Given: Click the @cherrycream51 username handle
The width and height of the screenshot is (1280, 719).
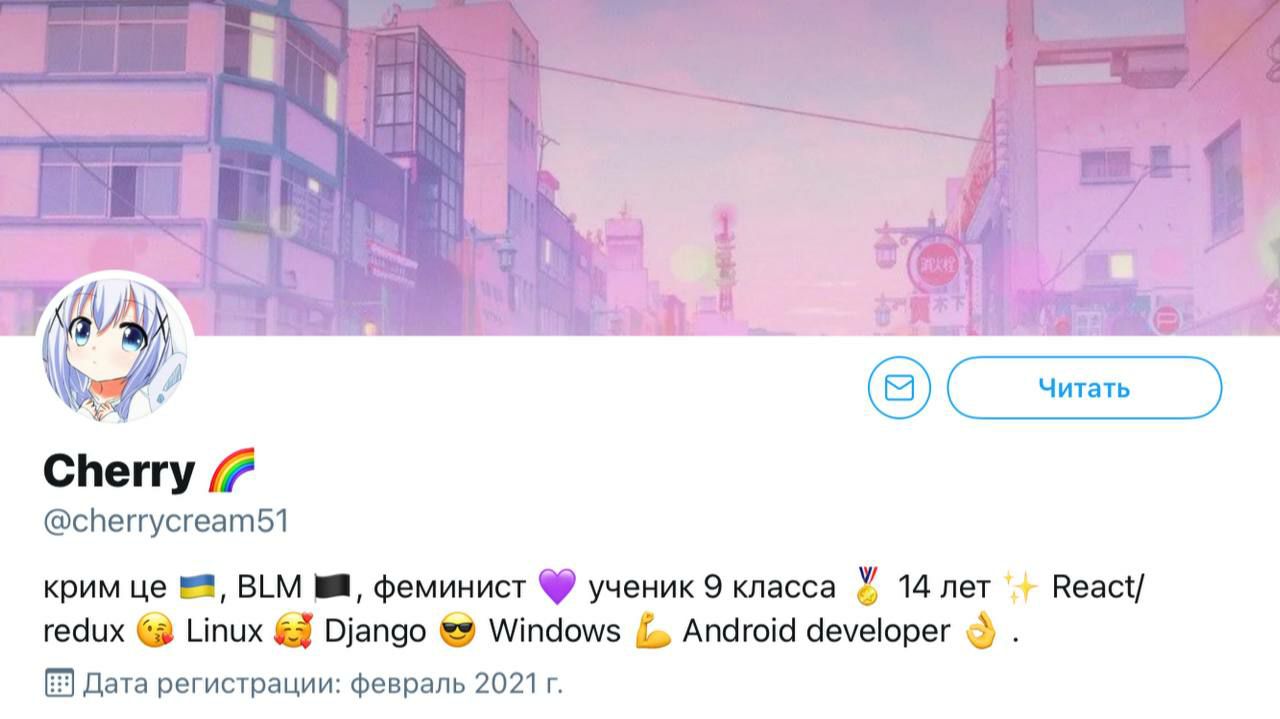Looking at the screenshot, I should pos(166,522).
